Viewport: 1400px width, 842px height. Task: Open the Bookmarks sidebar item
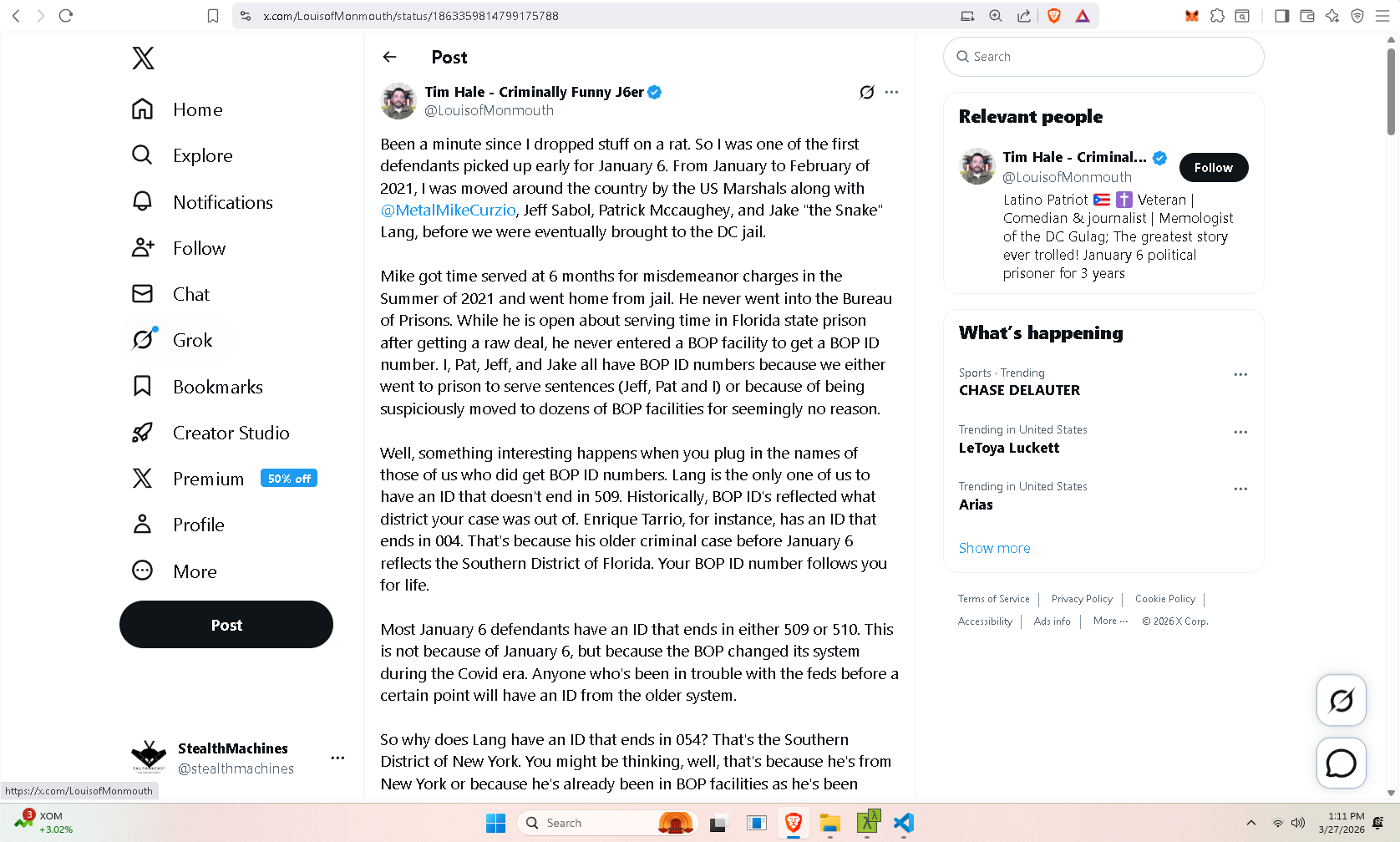(x=198, y=387)
